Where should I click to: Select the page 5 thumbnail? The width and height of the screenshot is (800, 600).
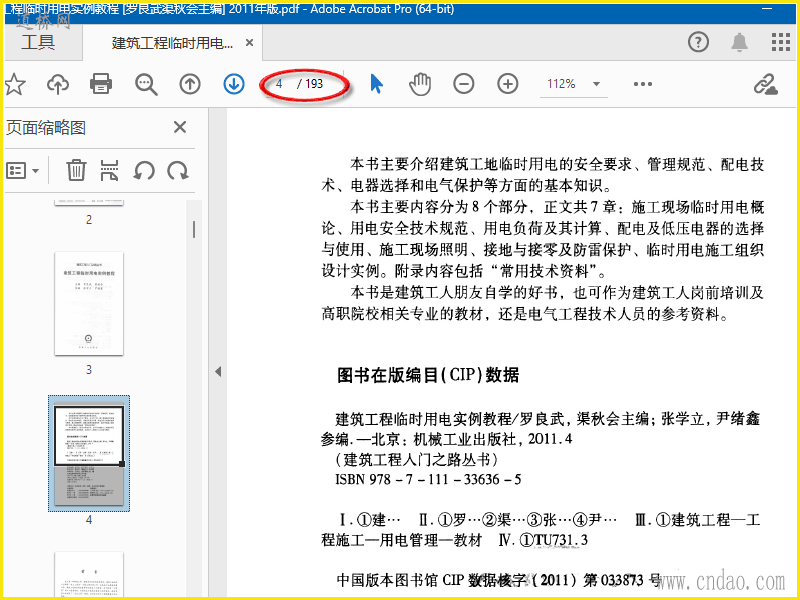(89, 573)
